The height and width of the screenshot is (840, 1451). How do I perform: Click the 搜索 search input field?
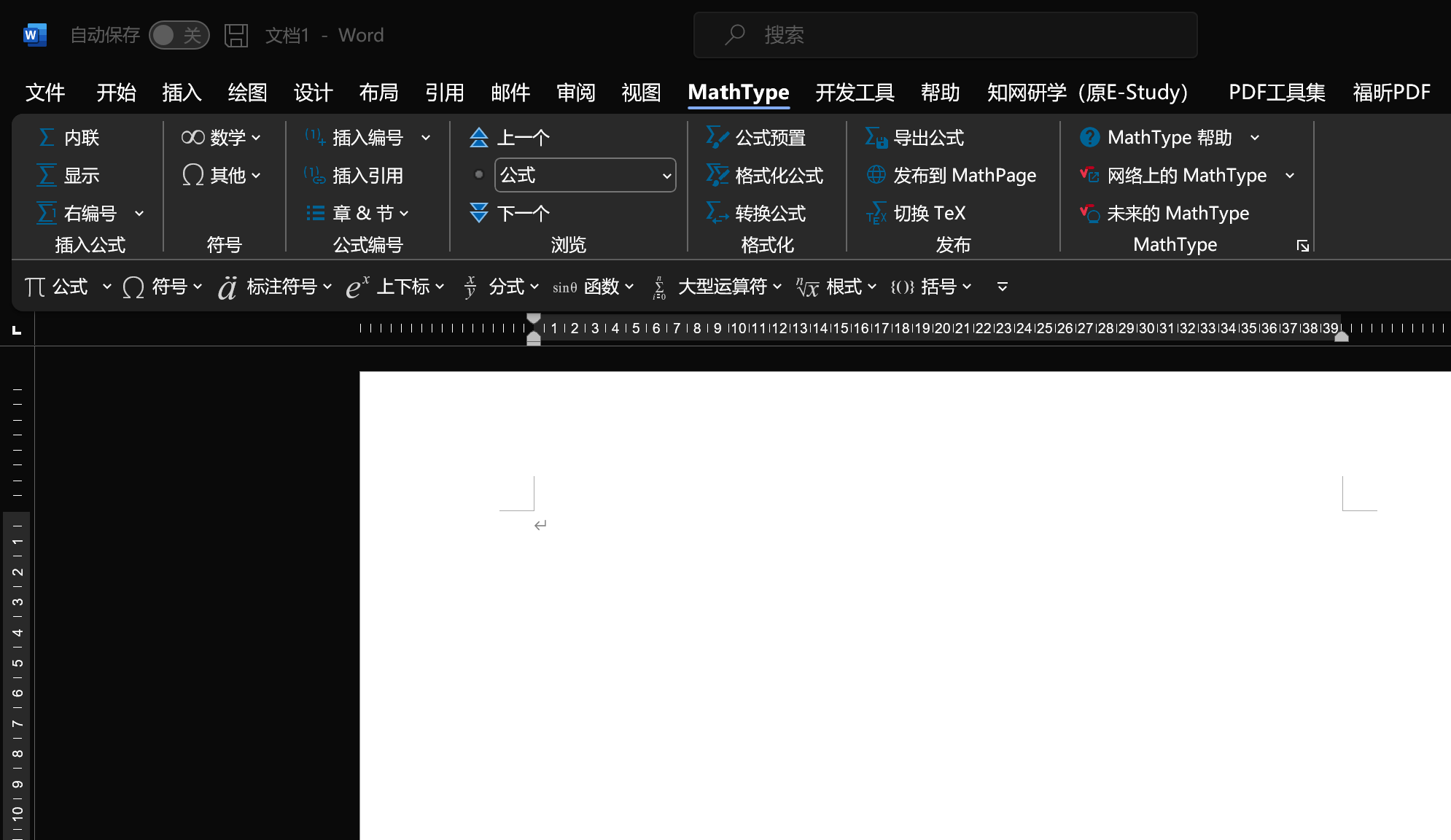click(945, 35)
